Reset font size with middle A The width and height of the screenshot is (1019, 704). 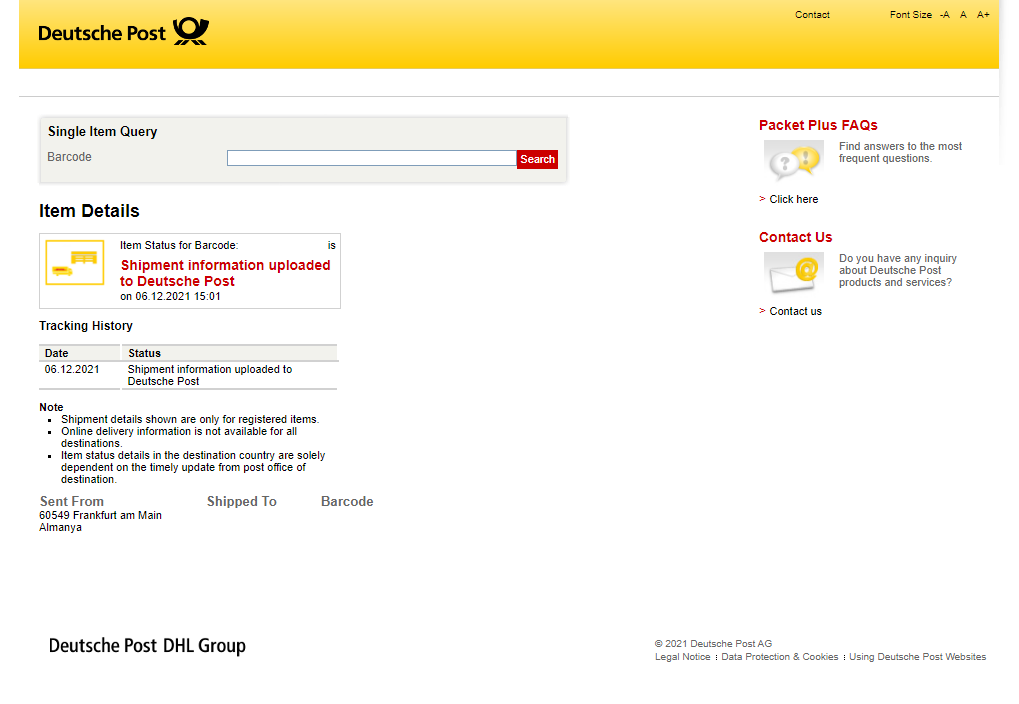(963, 15)
